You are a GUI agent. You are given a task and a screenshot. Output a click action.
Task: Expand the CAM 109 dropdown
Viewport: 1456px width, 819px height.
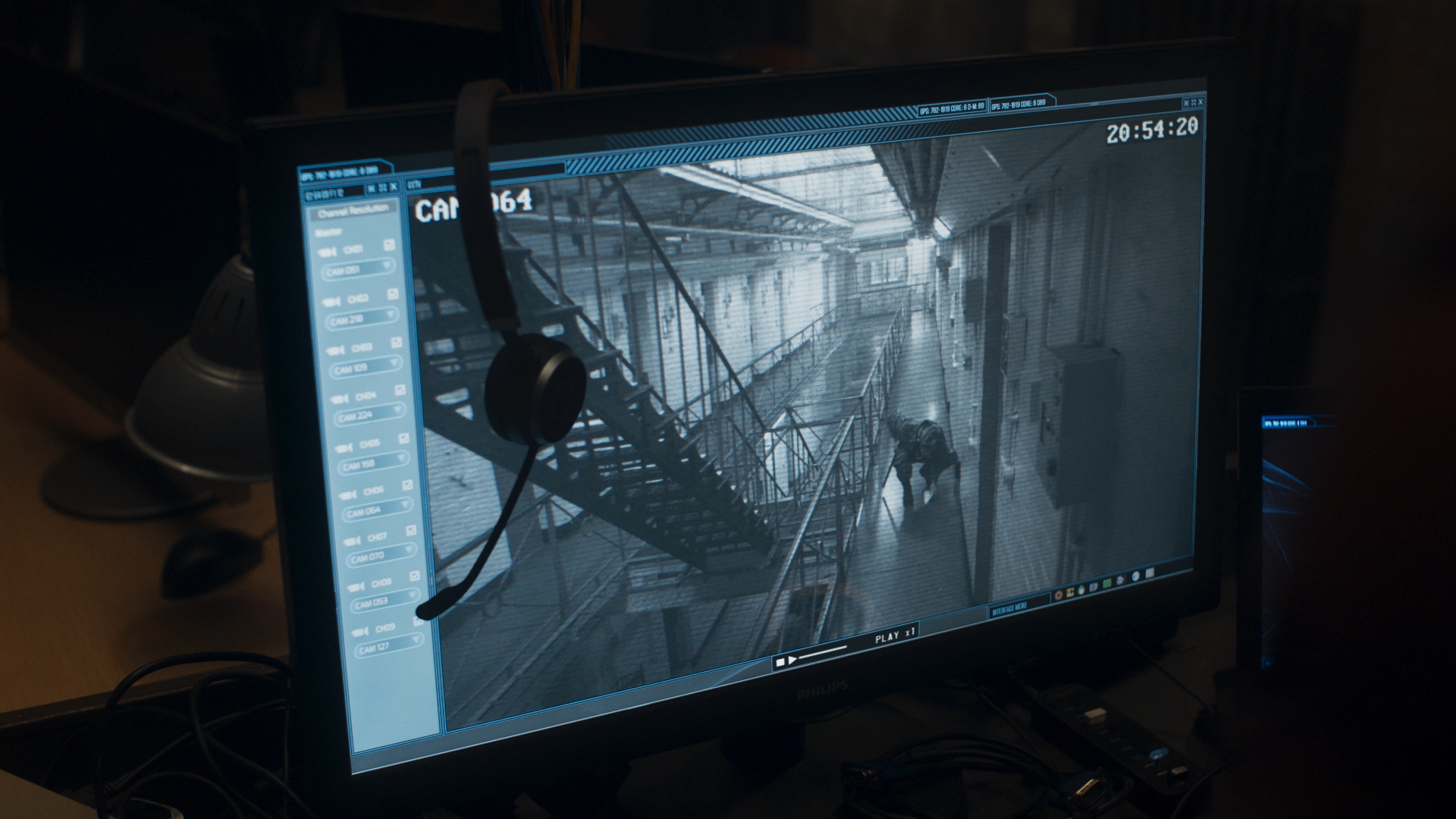366,367
